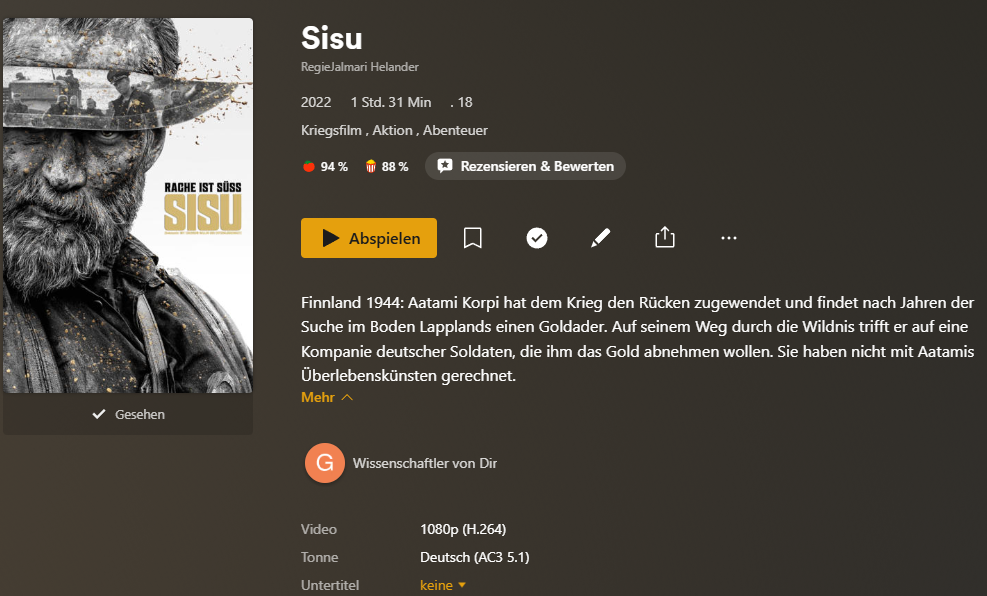Toggle the Gesehen checkmark under poster
Screen dimensions: 987x596
(x=128, y=414)
